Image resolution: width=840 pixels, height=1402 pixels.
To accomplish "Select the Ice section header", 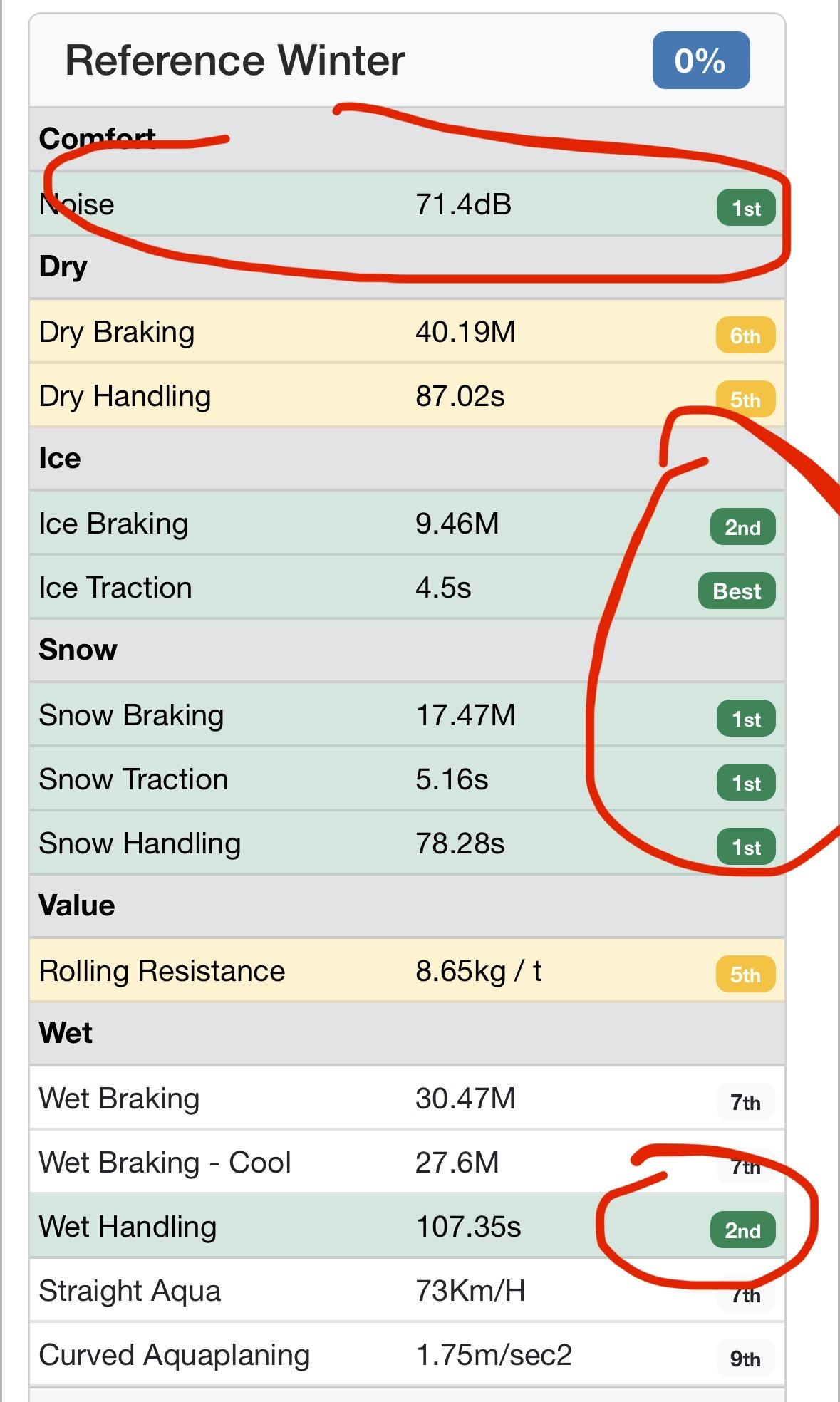I will 60,458.
